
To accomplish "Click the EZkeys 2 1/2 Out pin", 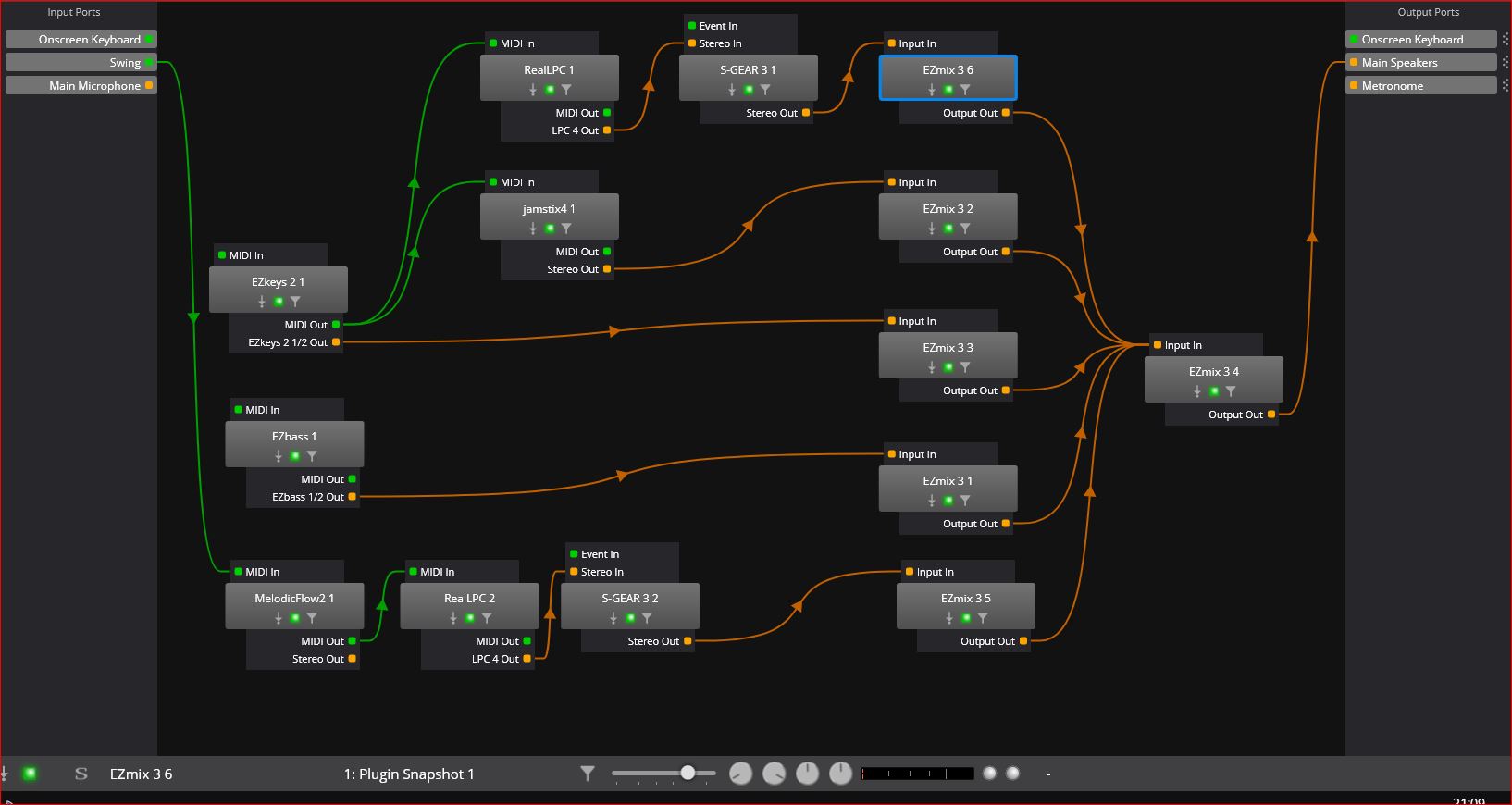I will pyautogui.click(x=336, y=342).
